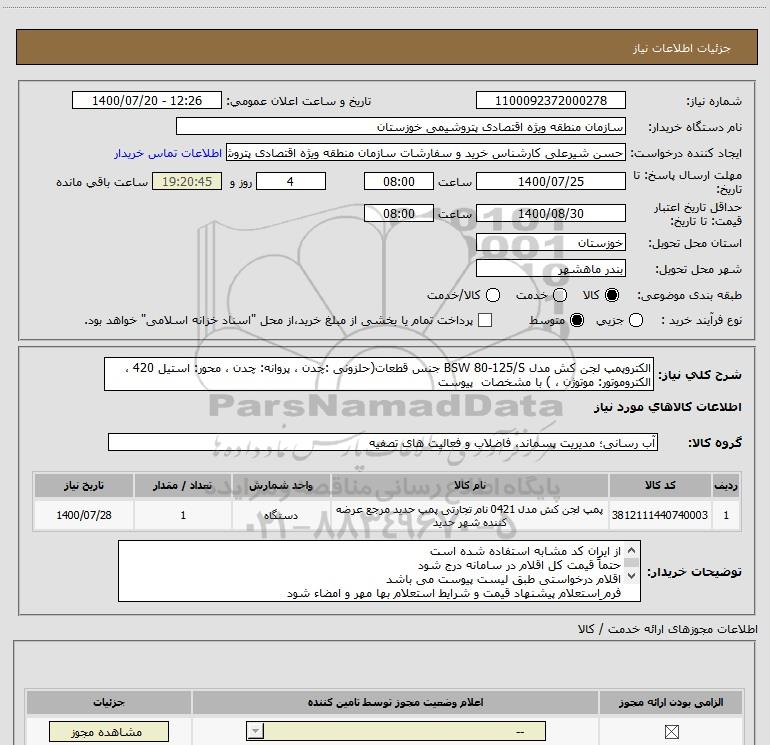Click the نام کالا column header
The image size is (770, 745).
pos(469,486)
